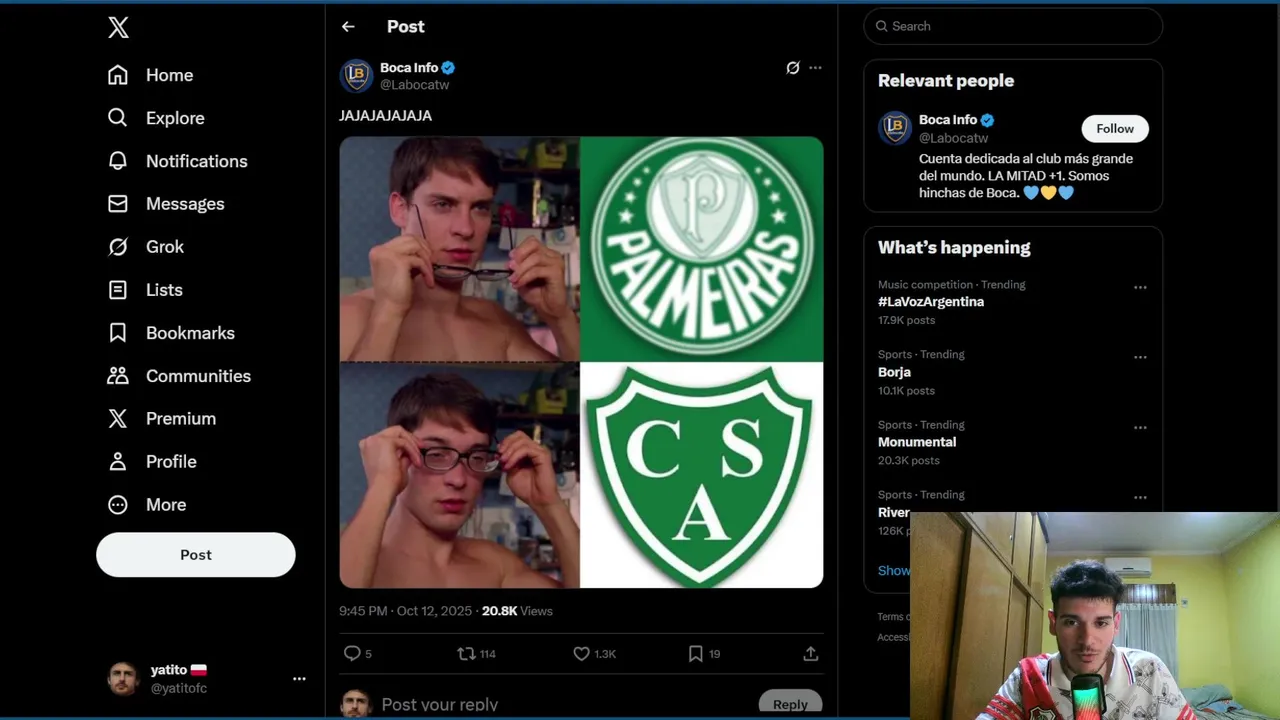Repost this post with the retweet icon

point(466,653)
